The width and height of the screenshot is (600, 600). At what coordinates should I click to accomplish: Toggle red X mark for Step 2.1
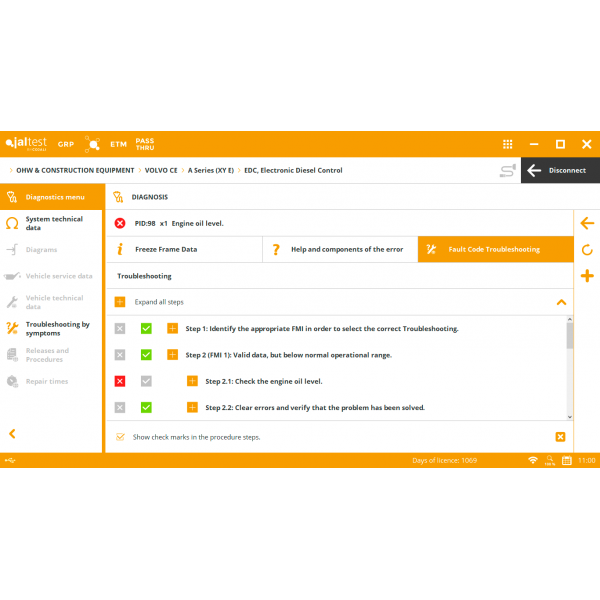[120, 381]
